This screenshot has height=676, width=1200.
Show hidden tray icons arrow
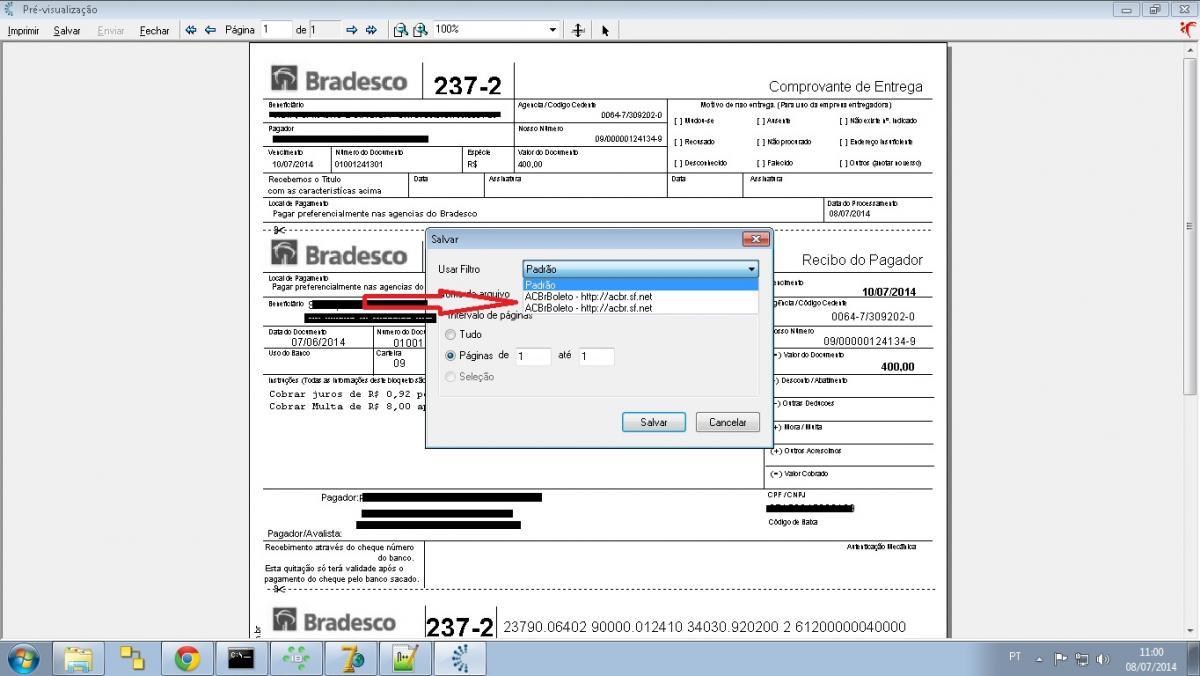(x=1039, y=659)
